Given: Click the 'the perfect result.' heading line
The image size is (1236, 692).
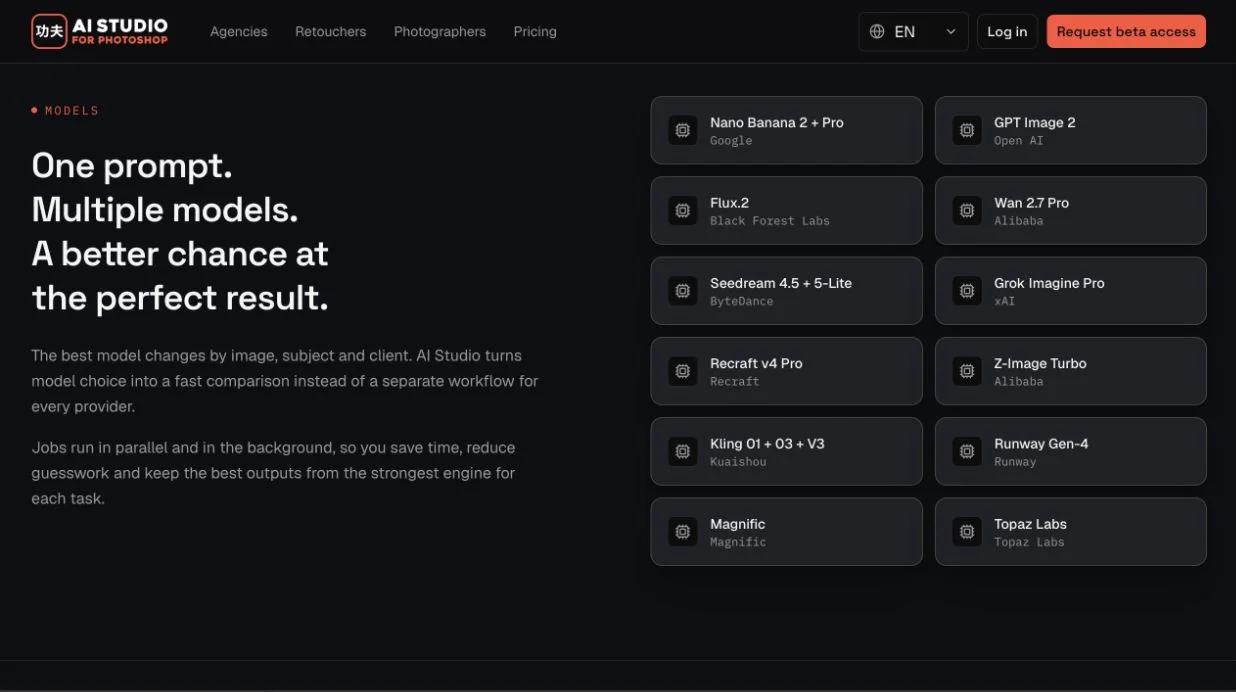Looking at the screenshot, I should [x=180, y=298].
